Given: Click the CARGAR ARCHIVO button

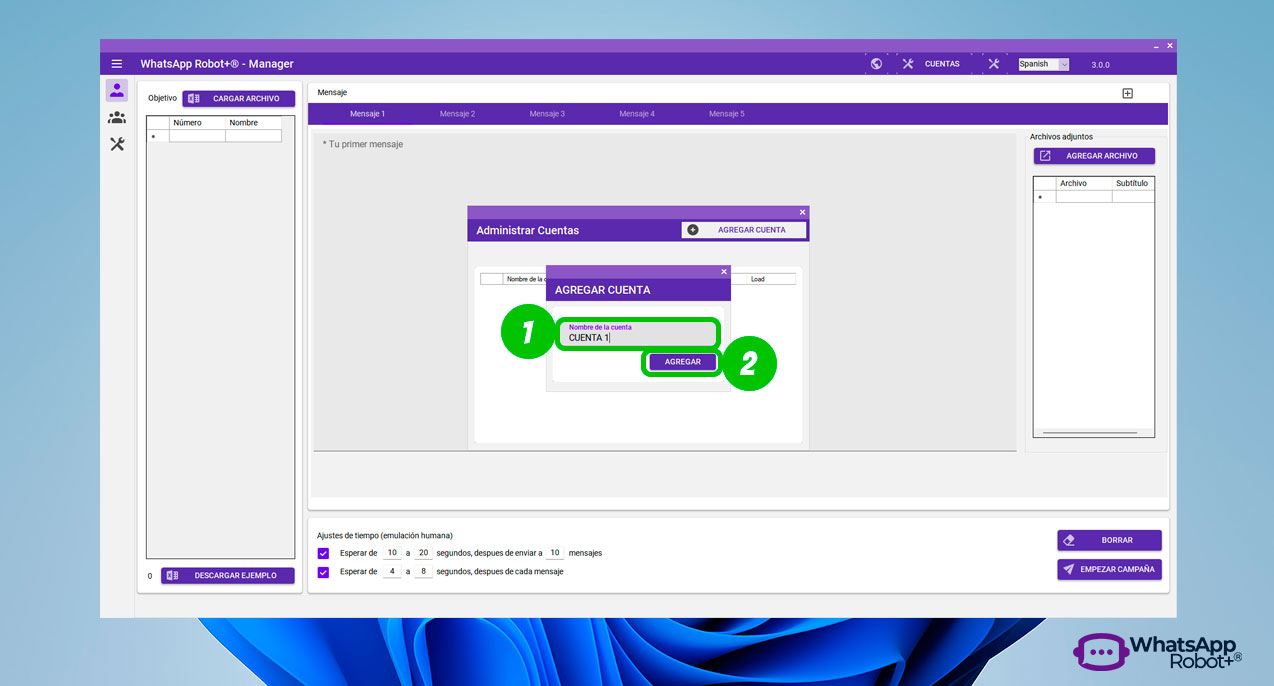Looking at the screenshot, I should point(238,99).
